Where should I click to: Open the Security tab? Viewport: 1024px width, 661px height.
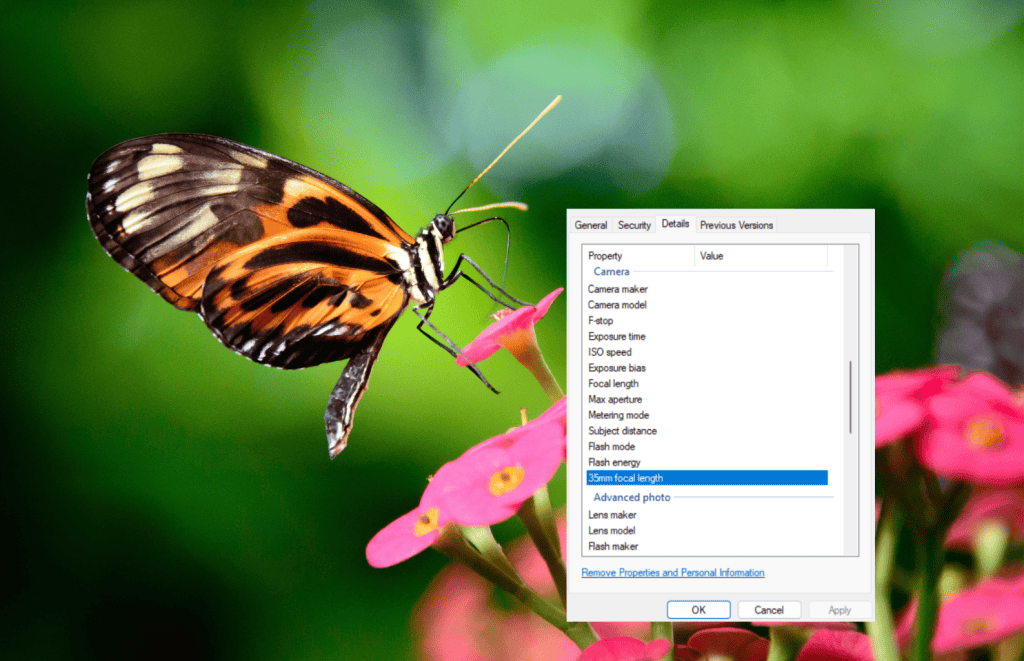(x=633, y=225)
